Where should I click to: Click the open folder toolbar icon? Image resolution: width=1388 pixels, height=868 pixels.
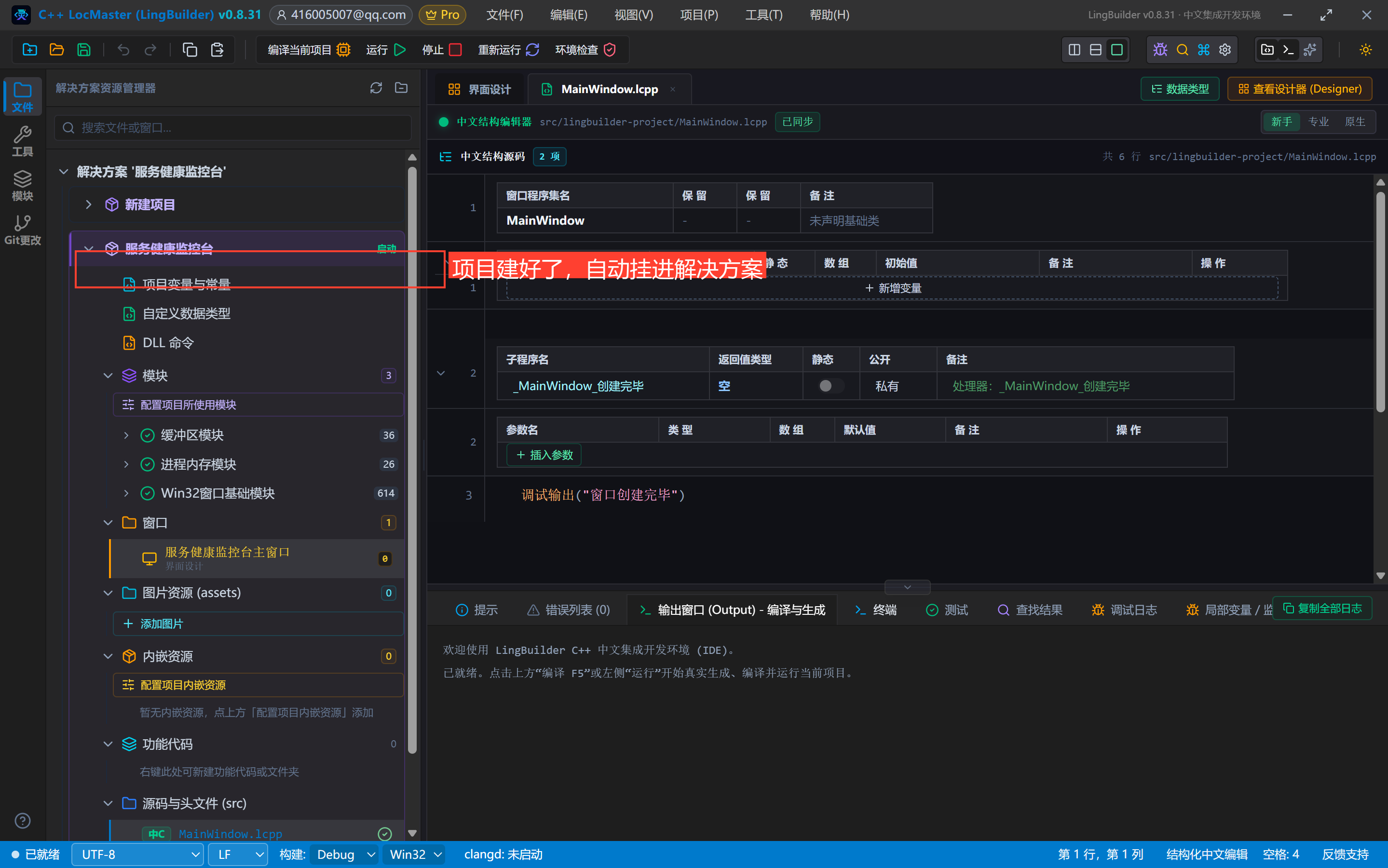[56, 50]
